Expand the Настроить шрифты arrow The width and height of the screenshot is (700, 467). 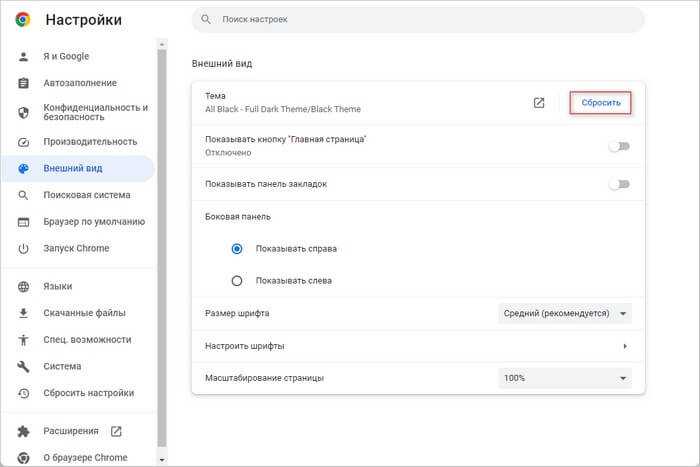(625, 346)
